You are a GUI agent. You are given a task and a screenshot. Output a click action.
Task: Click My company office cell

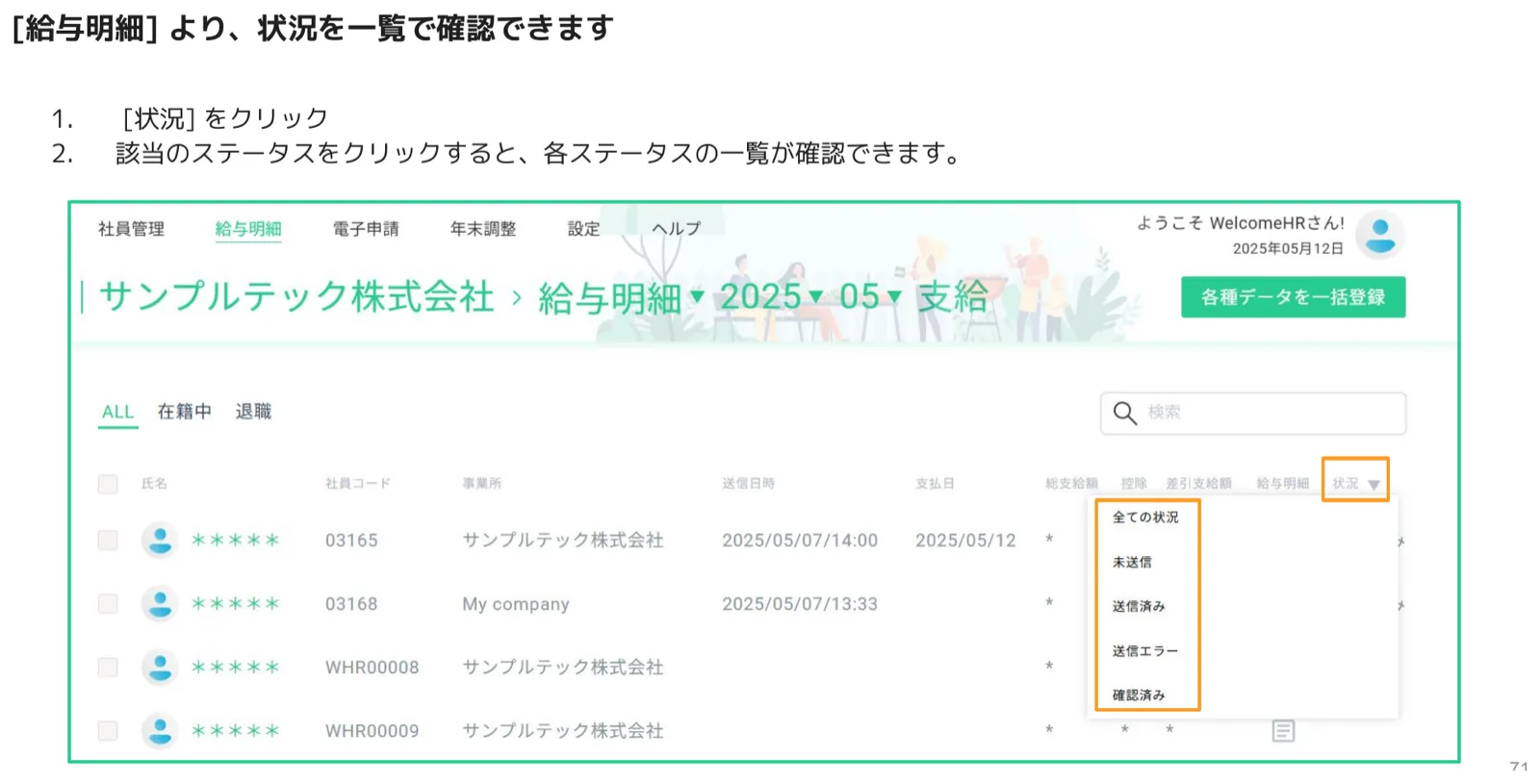point(516,605)
